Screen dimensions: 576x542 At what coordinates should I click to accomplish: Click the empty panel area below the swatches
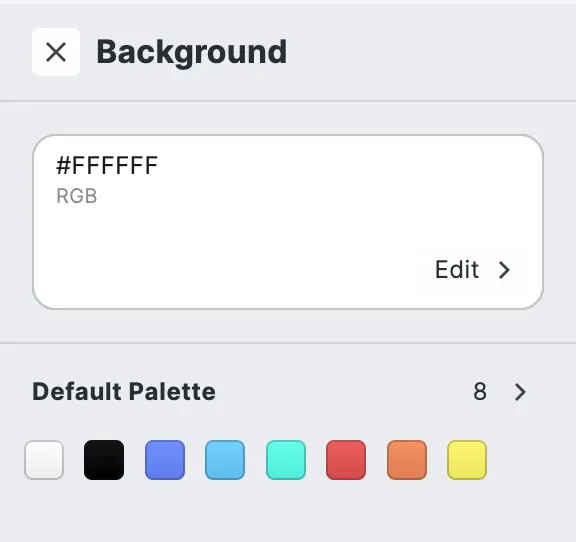[x=288, y=513]
